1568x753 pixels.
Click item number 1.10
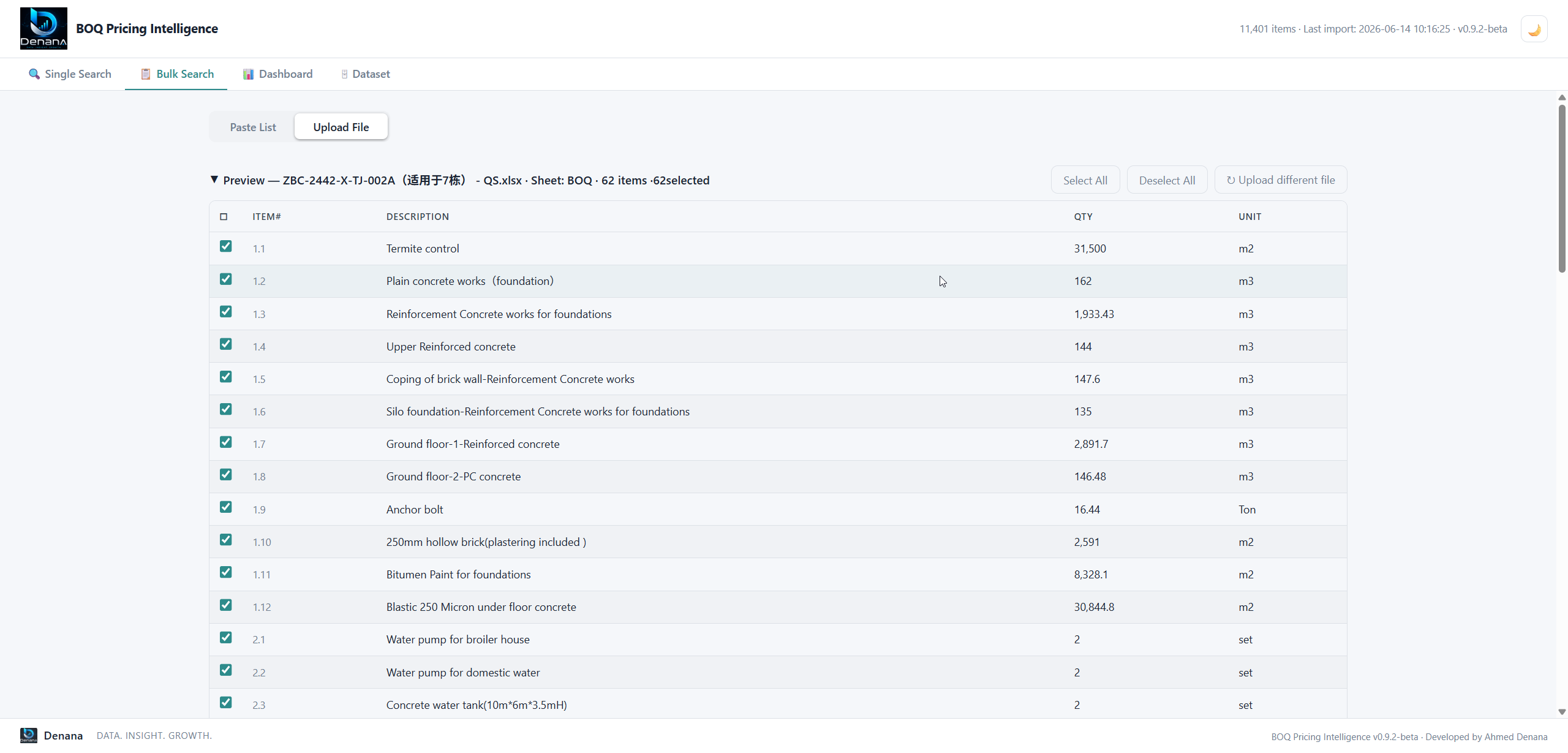click(x=262, y=542)
